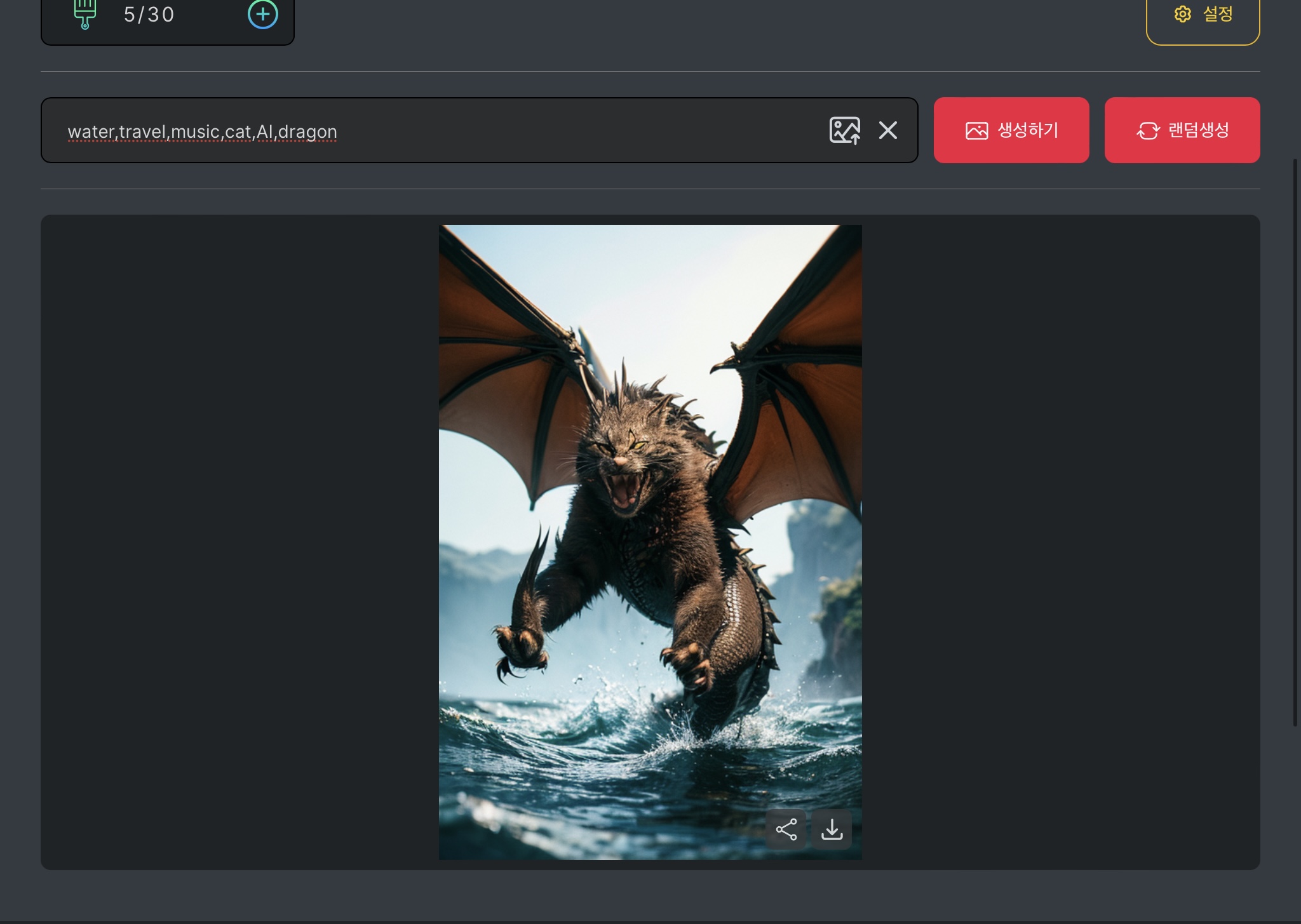Download the generated dragon image
This screenshot has height=924, width=1301.
(832, 829)
